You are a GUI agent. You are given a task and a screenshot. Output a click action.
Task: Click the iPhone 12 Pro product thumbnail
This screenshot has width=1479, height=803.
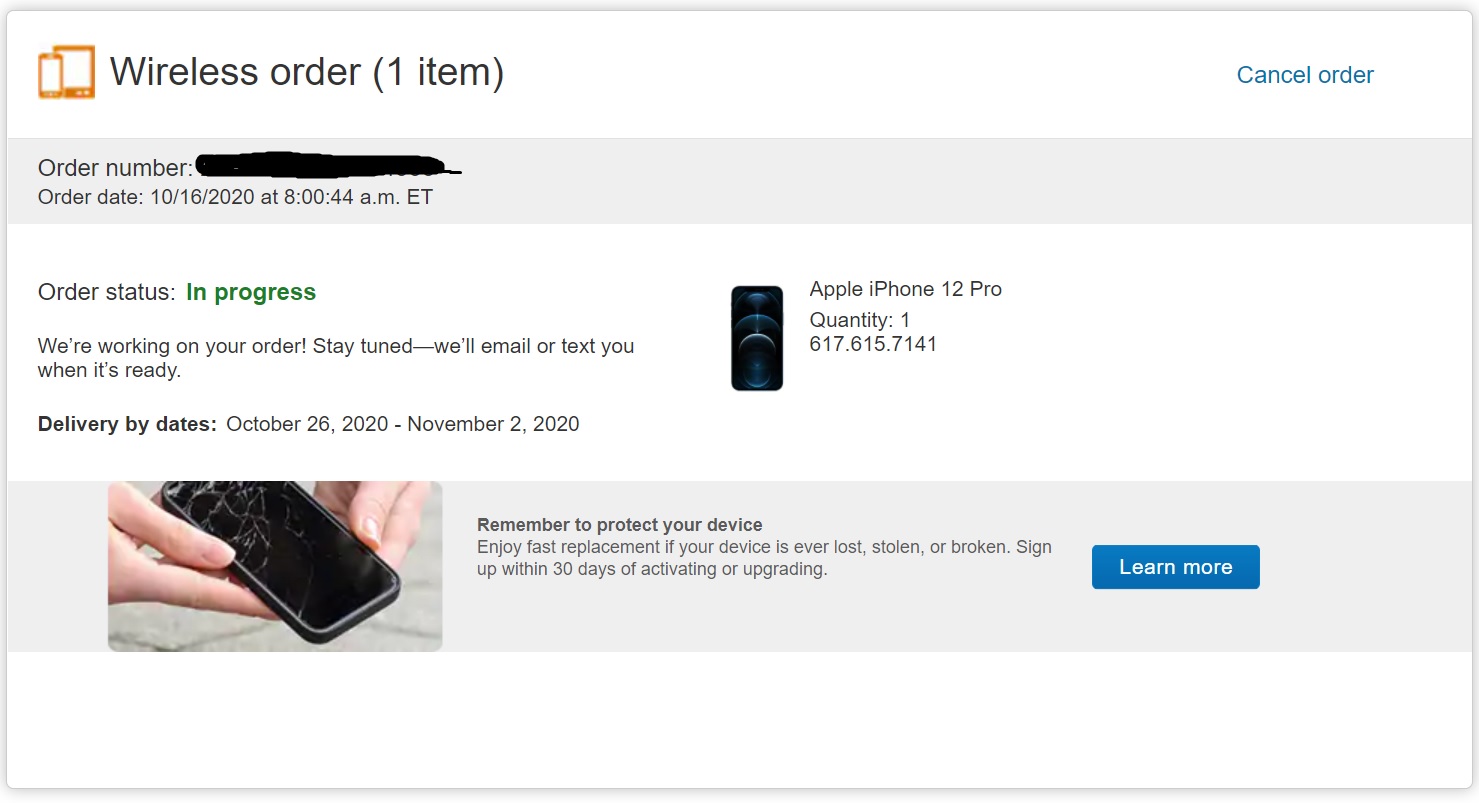point(757,338)
